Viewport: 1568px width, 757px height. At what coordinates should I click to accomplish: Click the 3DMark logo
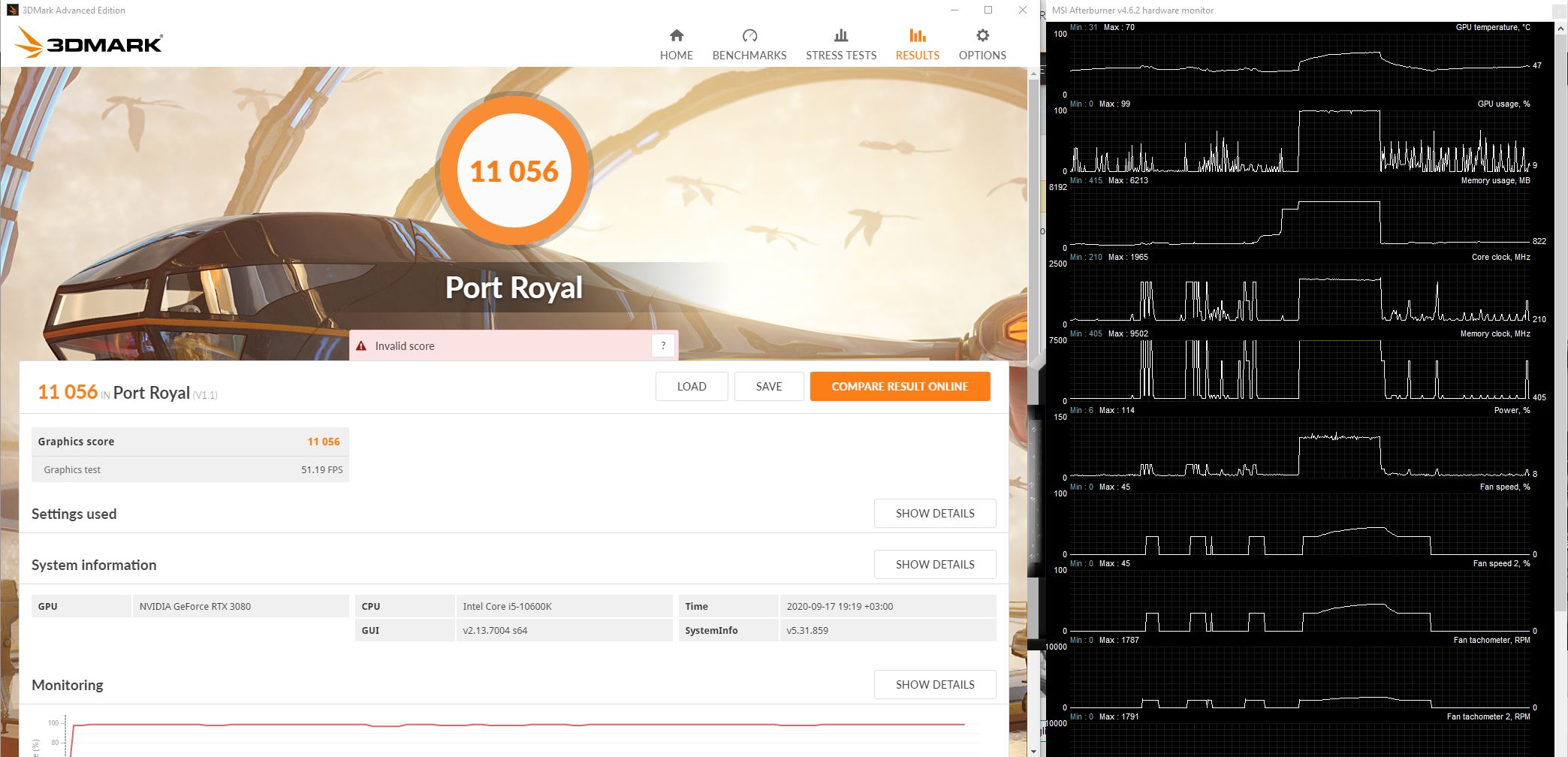[89, 43]
